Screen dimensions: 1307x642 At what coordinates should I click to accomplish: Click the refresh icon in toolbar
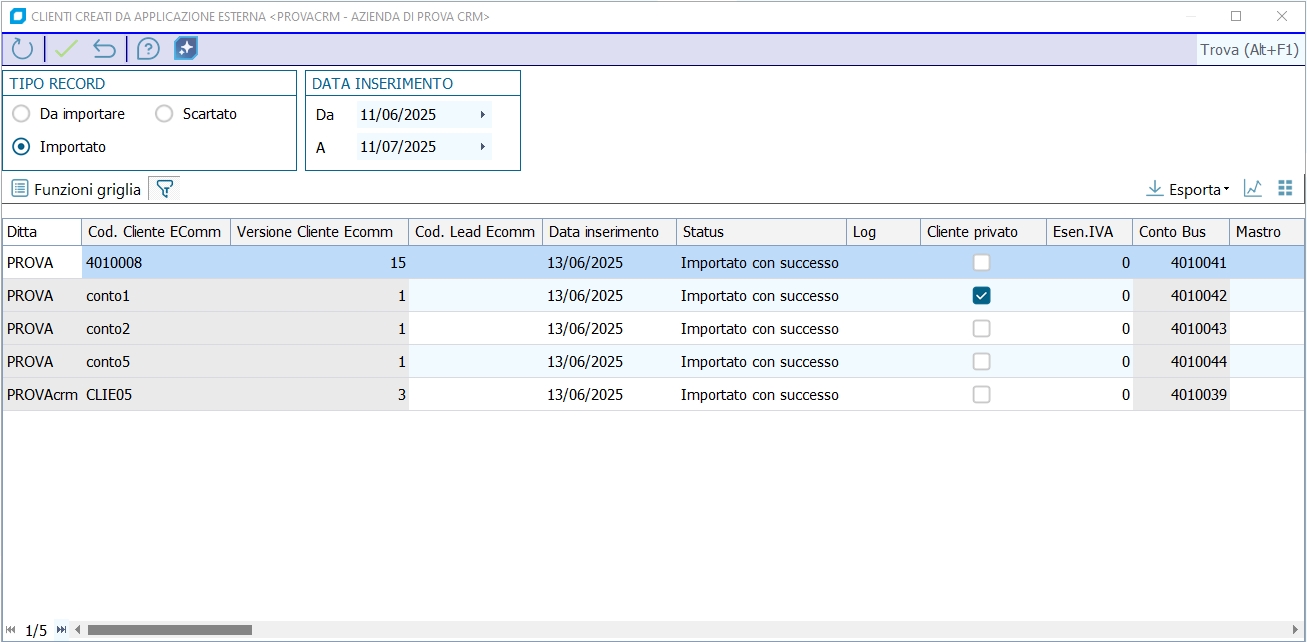point(22,49)
